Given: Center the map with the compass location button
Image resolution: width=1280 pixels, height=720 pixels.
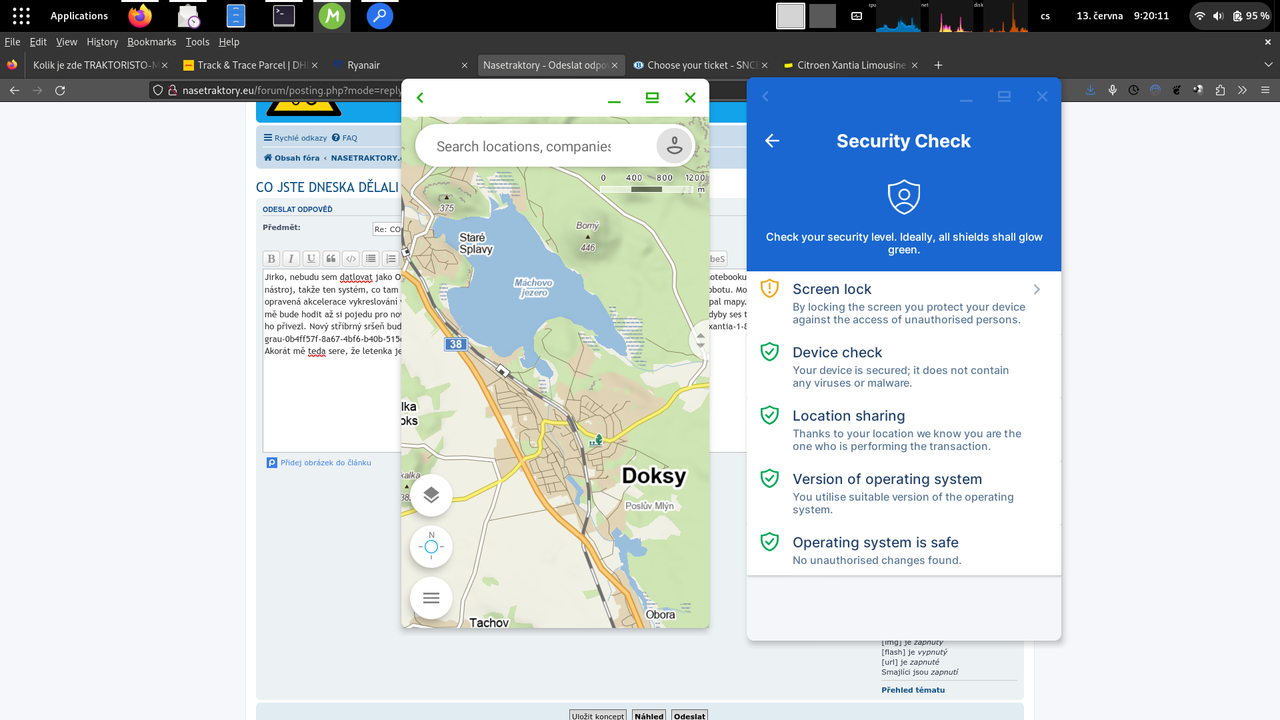Looking at the screenshot, I should [x=430, y=546].
